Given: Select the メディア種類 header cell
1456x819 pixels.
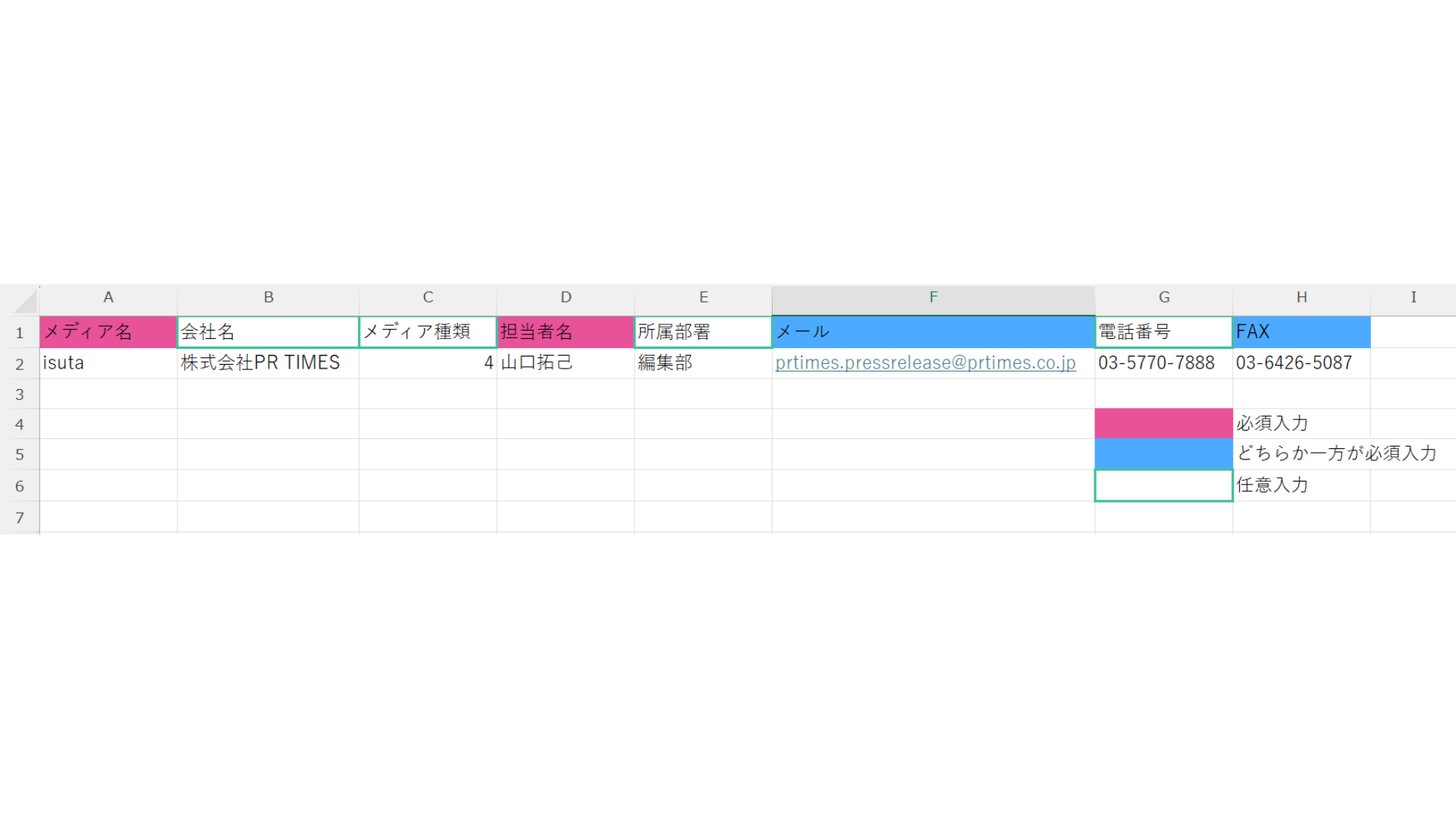Looking at the screenshot, I should (x=428, y=332).
